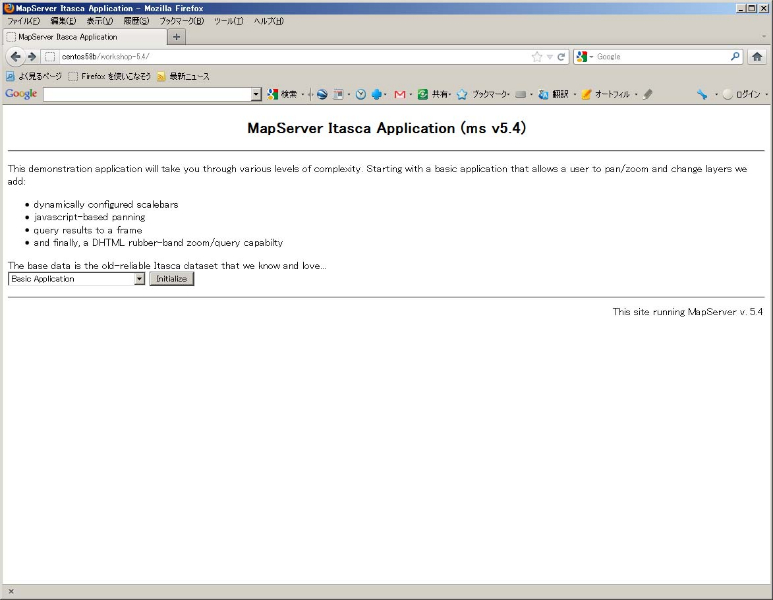The height and width of the screenshot is (600, 773).
Task: Click the browser back arrow button
Action: pyautogui.click(x=15, y=57)
